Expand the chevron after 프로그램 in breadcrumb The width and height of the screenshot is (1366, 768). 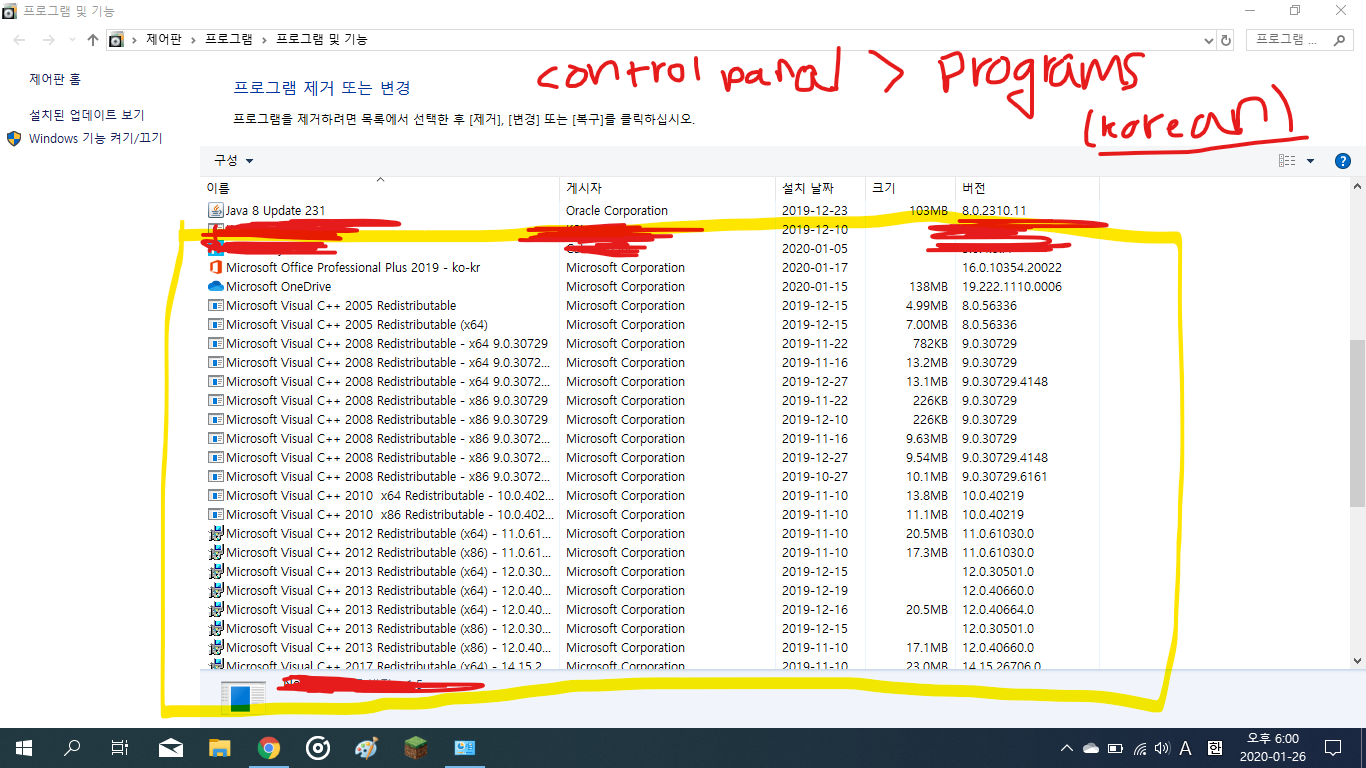click(264, 40)
